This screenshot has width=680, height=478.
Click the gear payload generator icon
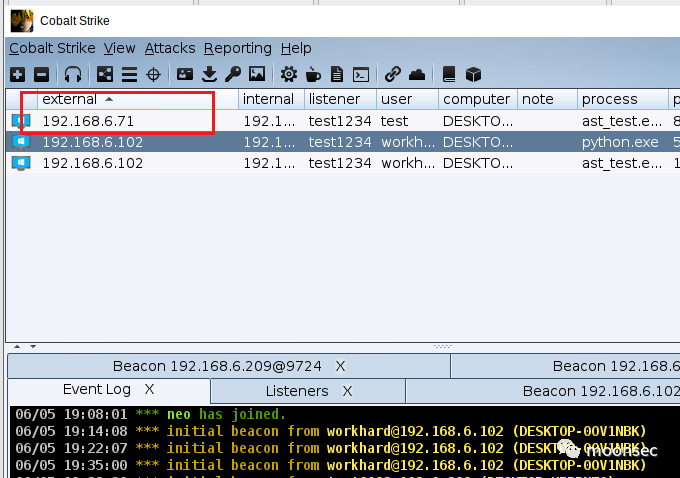pos(288,74)
